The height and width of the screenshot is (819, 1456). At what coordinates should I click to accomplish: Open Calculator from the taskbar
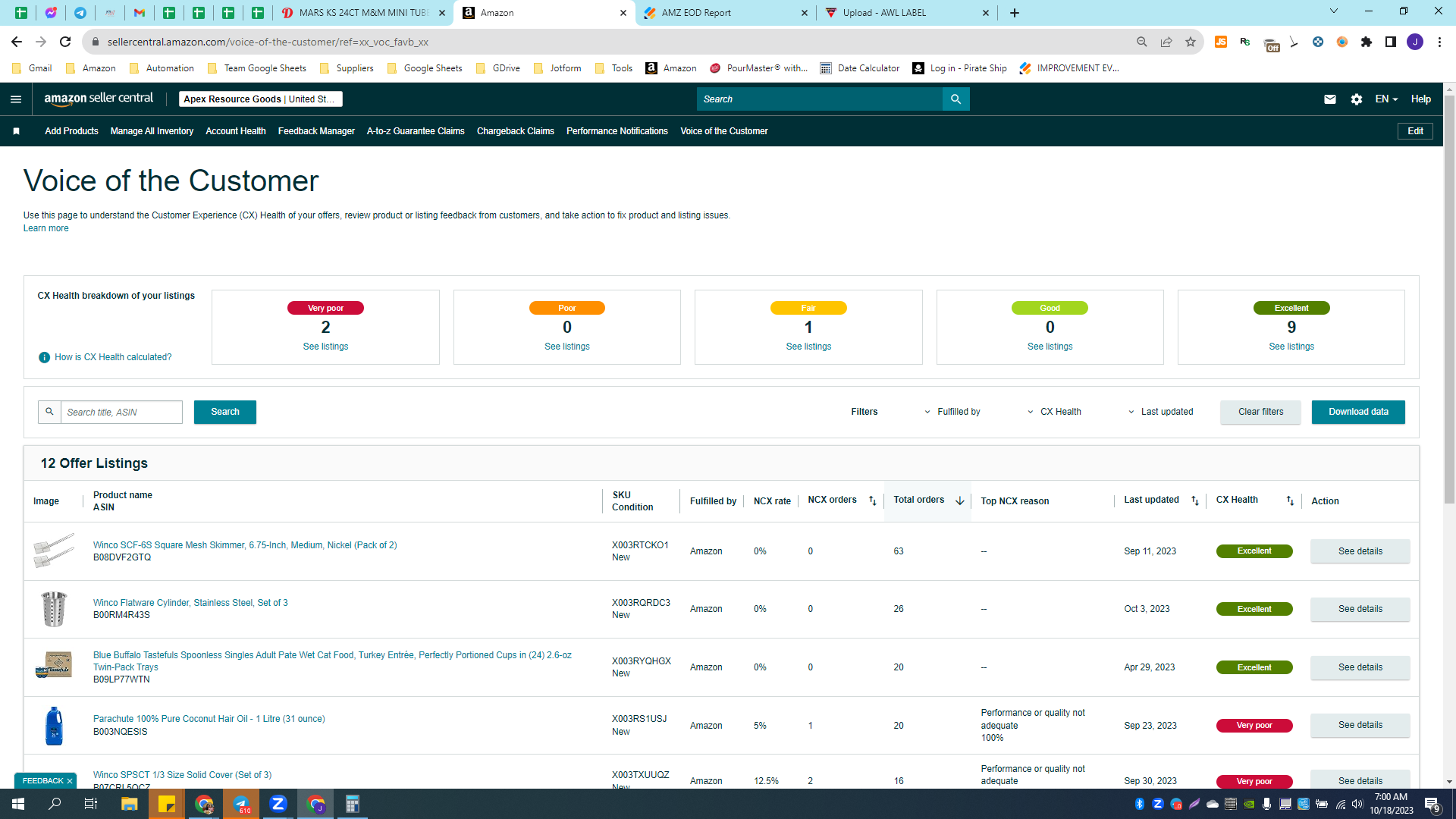pyautogui.click(x=353, y=804)
